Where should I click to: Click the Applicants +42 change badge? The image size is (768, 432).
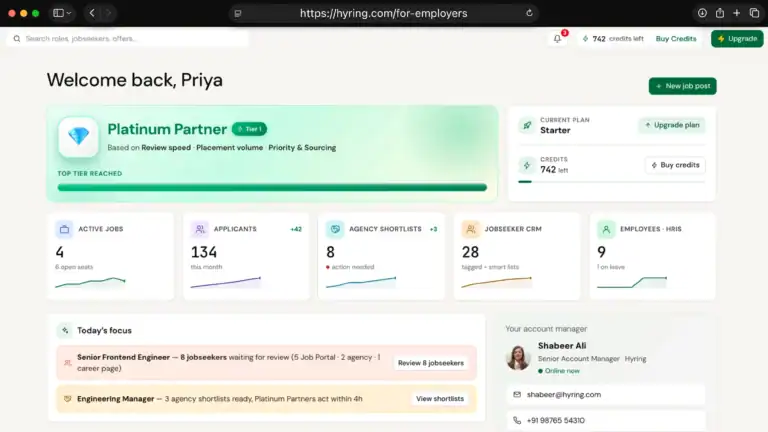point(296,229)
